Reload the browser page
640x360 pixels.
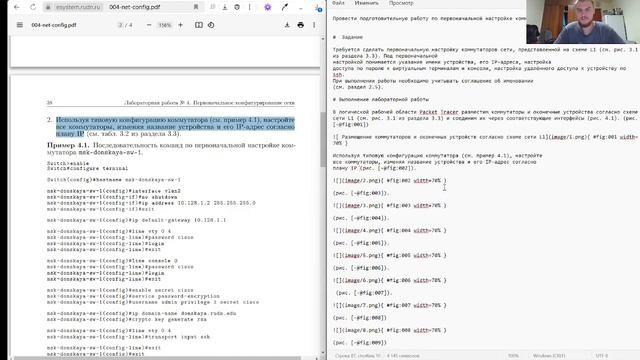(x=33, y=7)
